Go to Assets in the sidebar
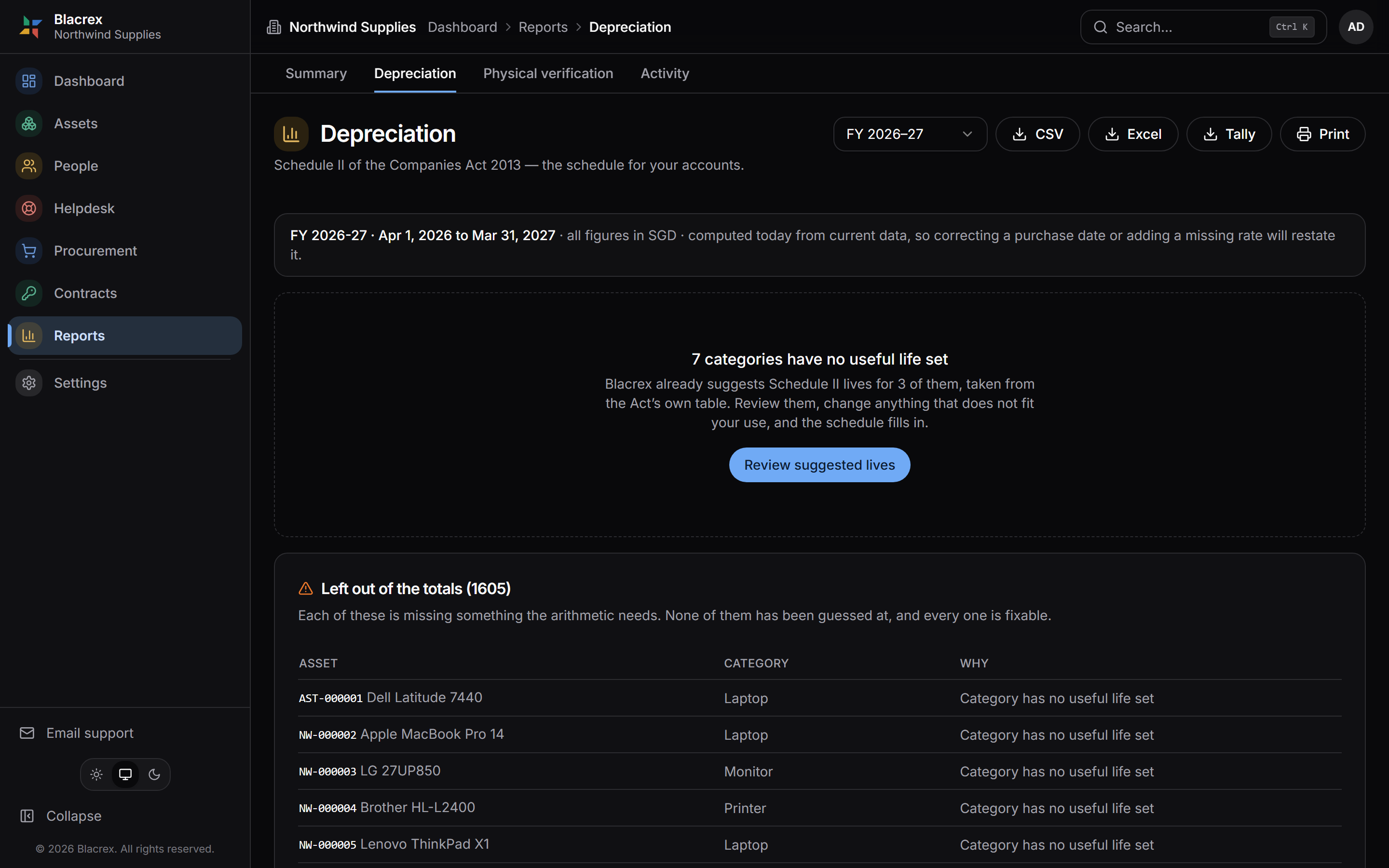 pyautogui.click(x=125, y=123)
